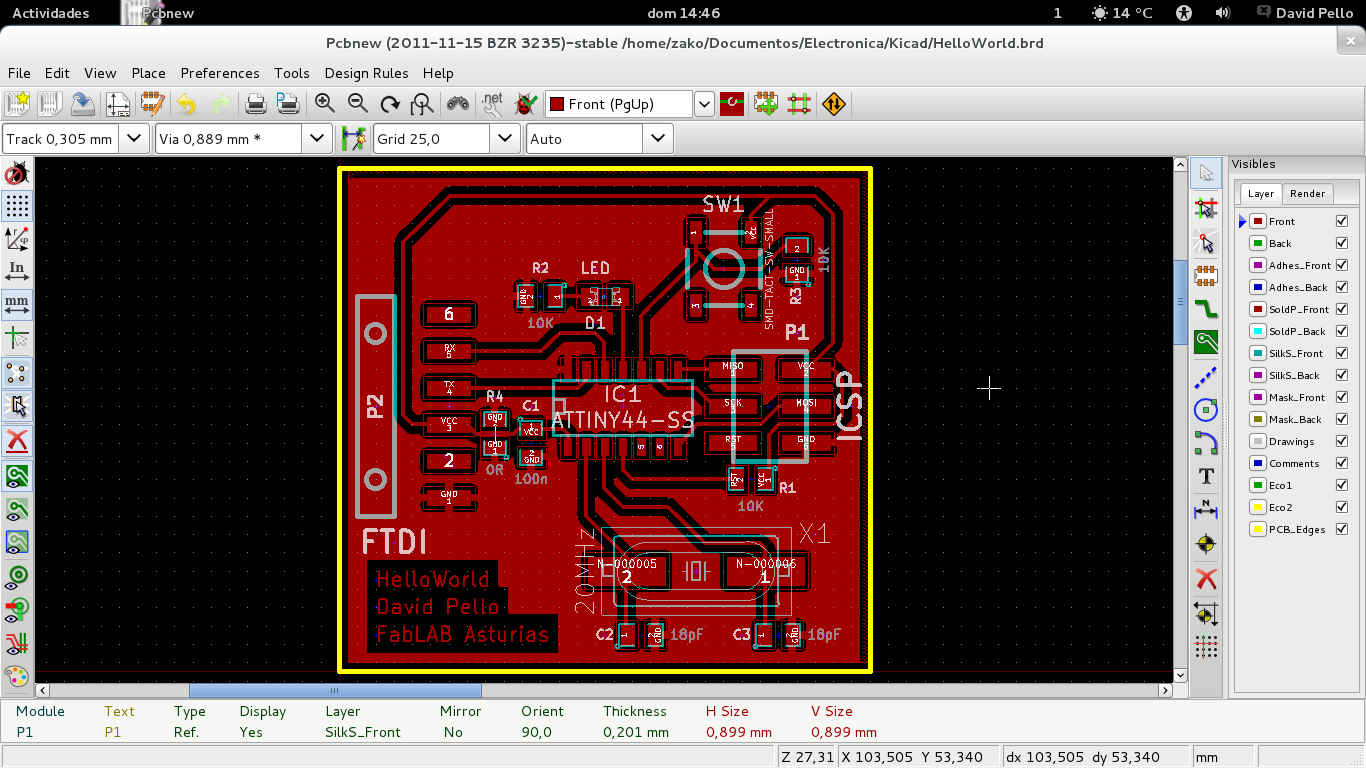Click the SoldP_Back cyan color swatch
Image resolution: width=1366 pixels, height=768 pixels.
[x=1258, y=331]
